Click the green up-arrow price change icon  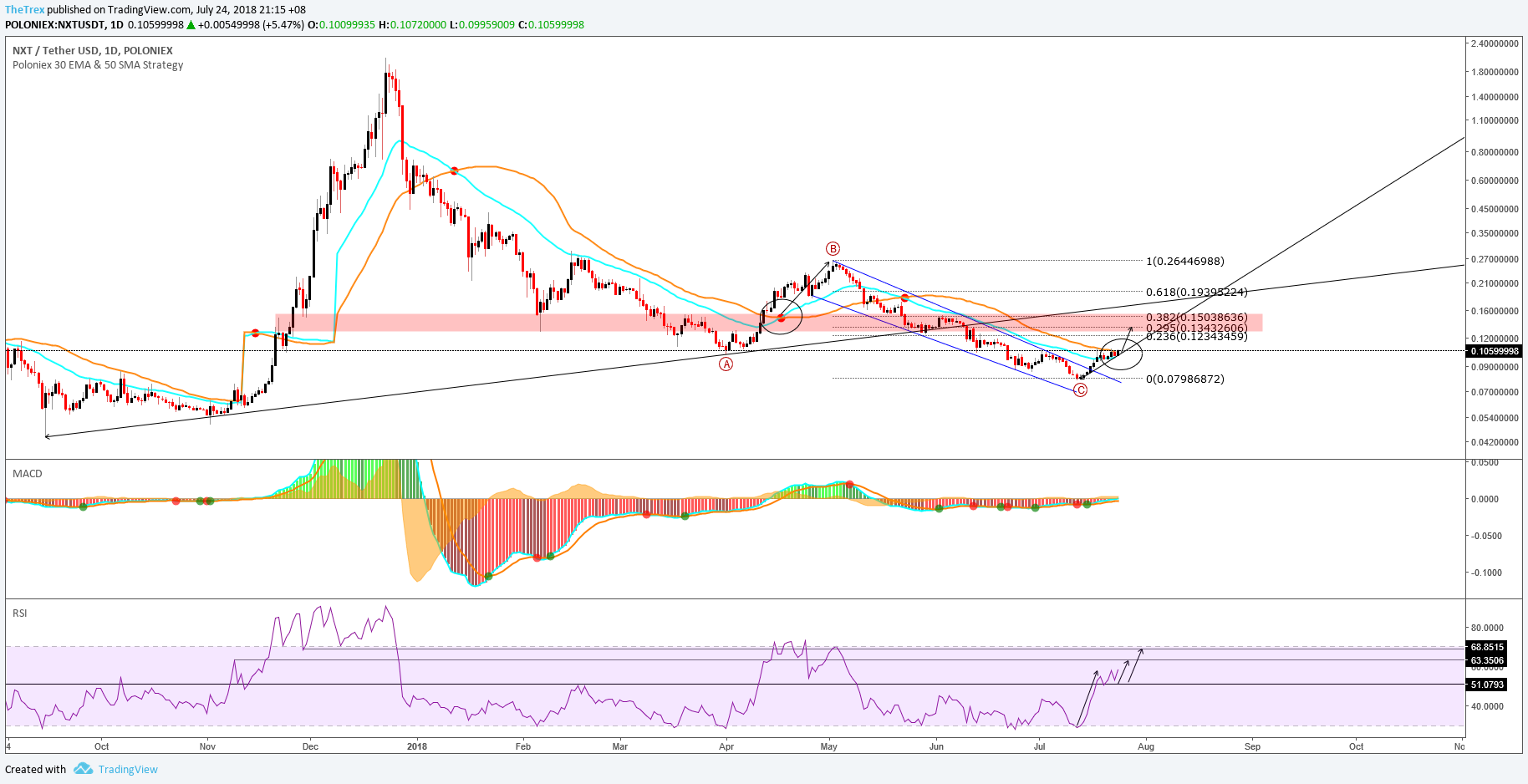pos(191,24)
